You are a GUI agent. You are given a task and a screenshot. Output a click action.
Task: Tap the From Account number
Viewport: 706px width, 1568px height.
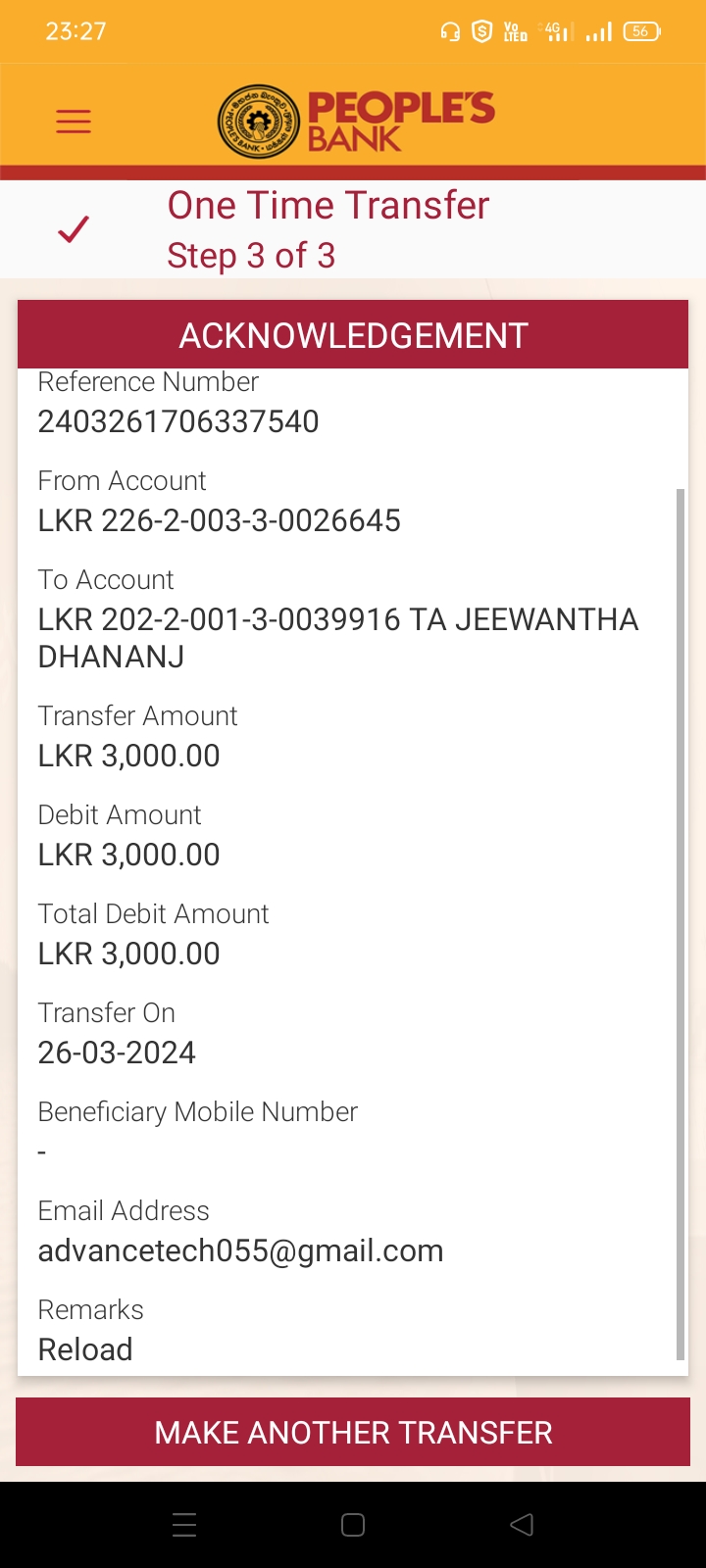[219, 520]
